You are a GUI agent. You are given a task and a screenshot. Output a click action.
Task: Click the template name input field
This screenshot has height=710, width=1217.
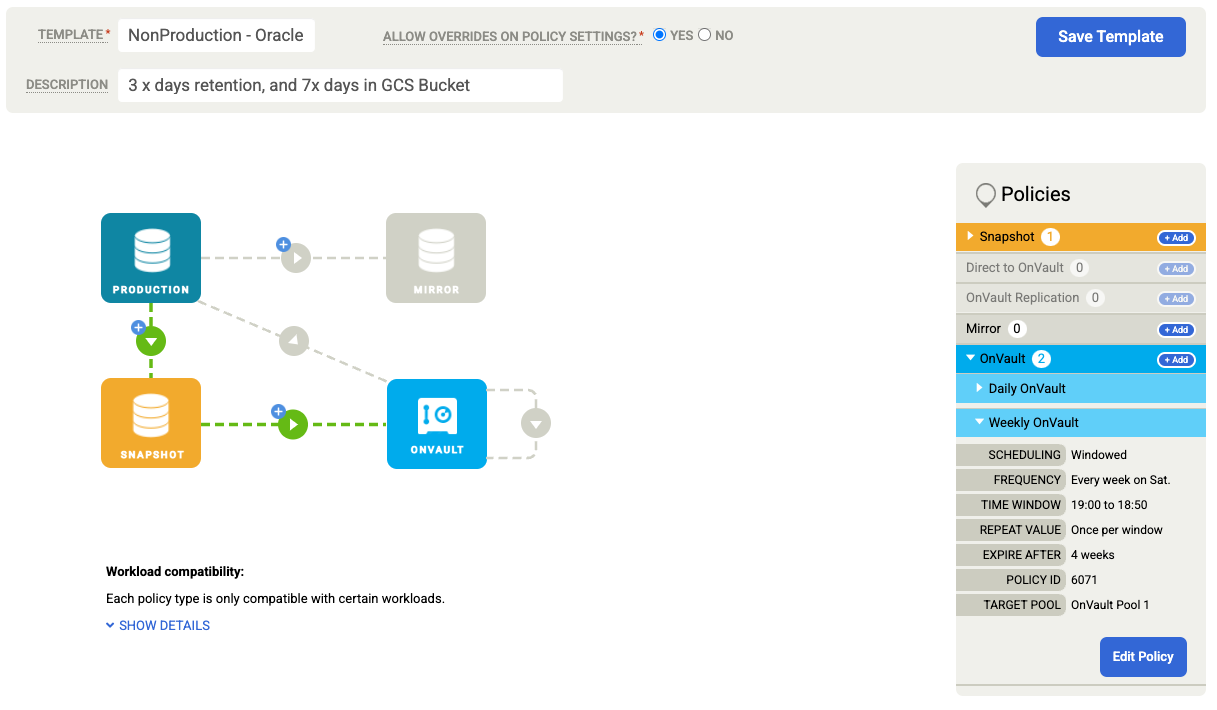(x=216, y=34)
